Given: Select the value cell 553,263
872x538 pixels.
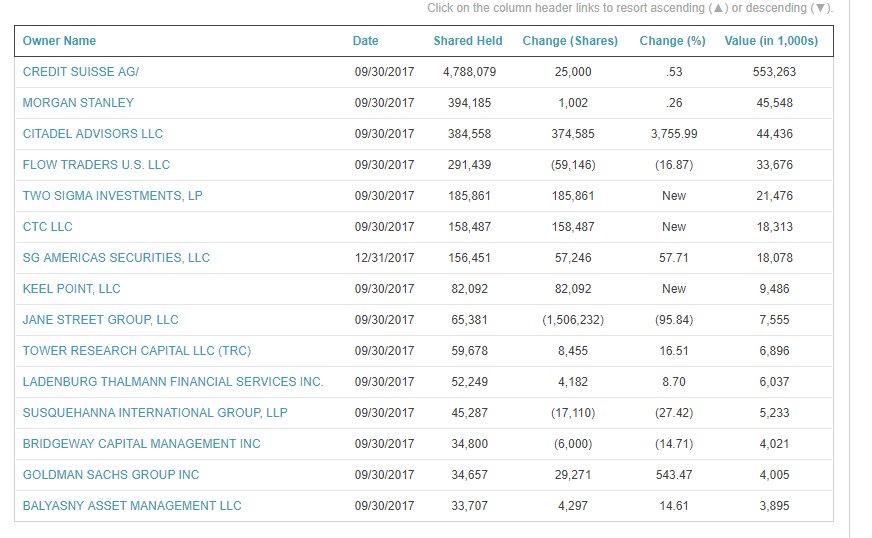Looking at the screenshot, I should [775, 72].
